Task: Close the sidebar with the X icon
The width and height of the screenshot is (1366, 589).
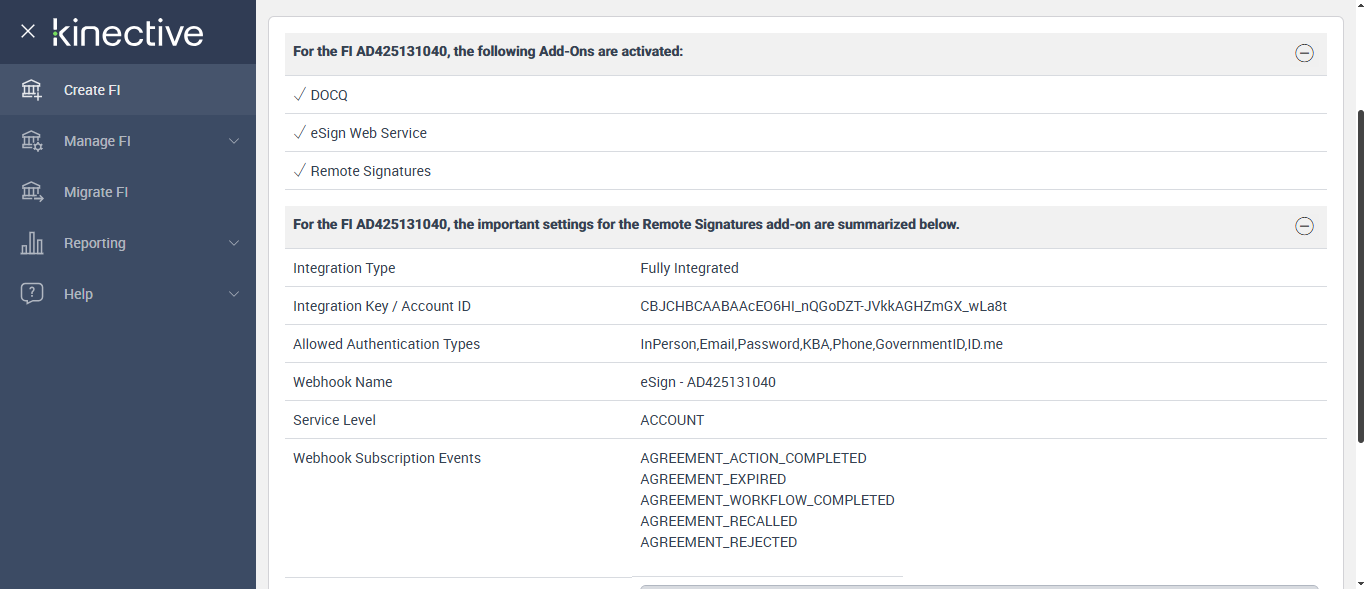Action: [28, 31]
